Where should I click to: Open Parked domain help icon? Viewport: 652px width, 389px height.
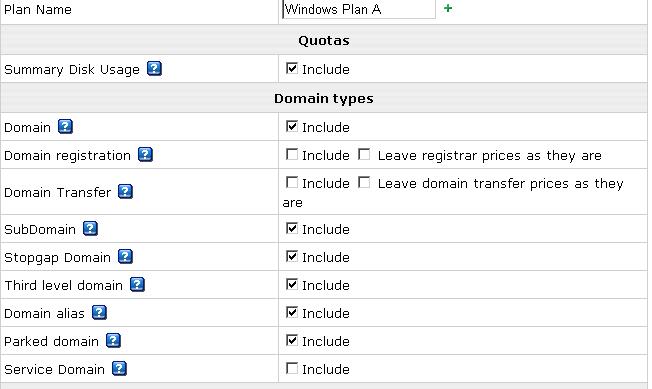pos(113,340)
